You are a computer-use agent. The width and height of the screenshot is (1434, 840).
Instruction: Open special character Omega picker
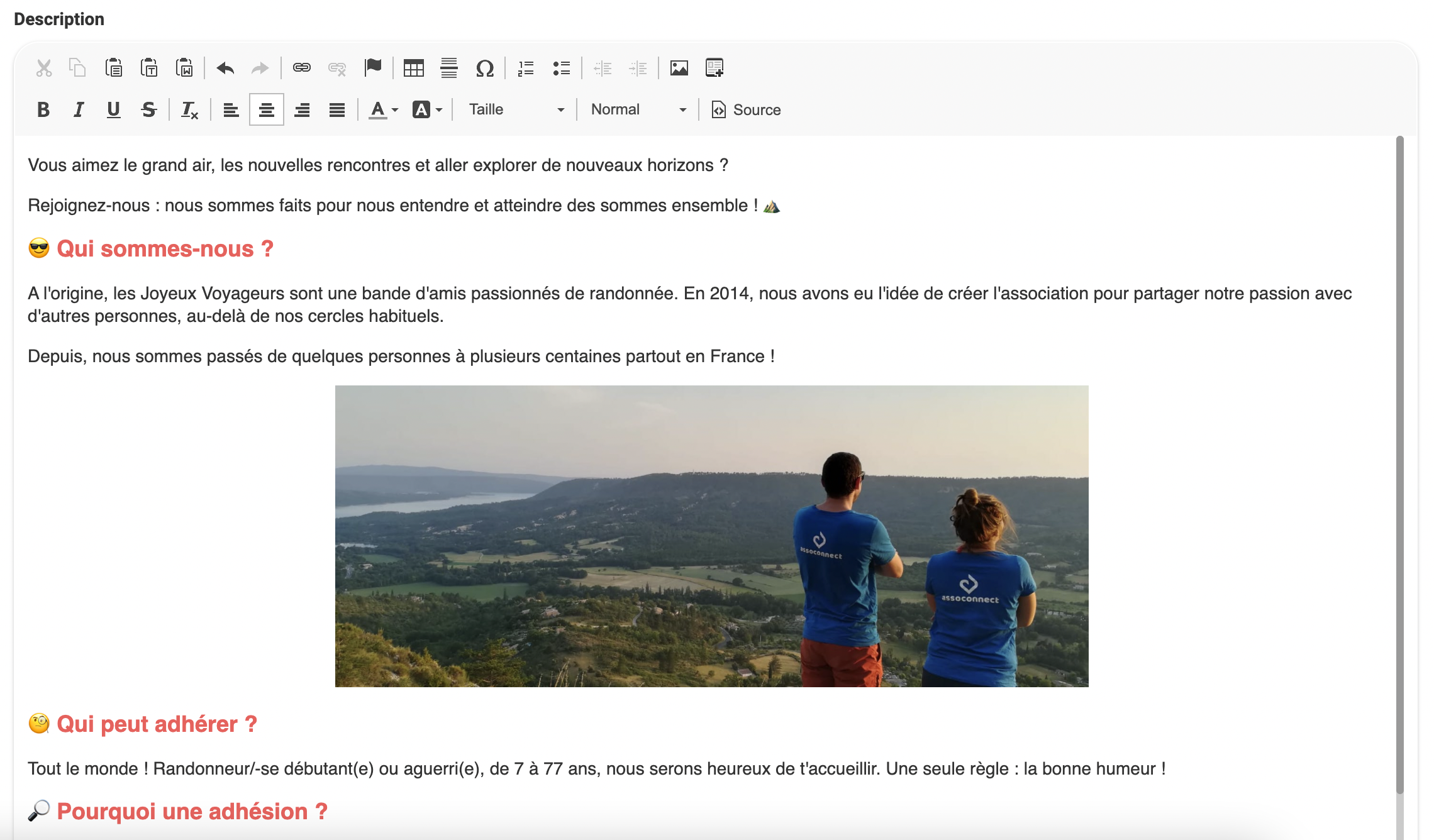click(485, 68)
